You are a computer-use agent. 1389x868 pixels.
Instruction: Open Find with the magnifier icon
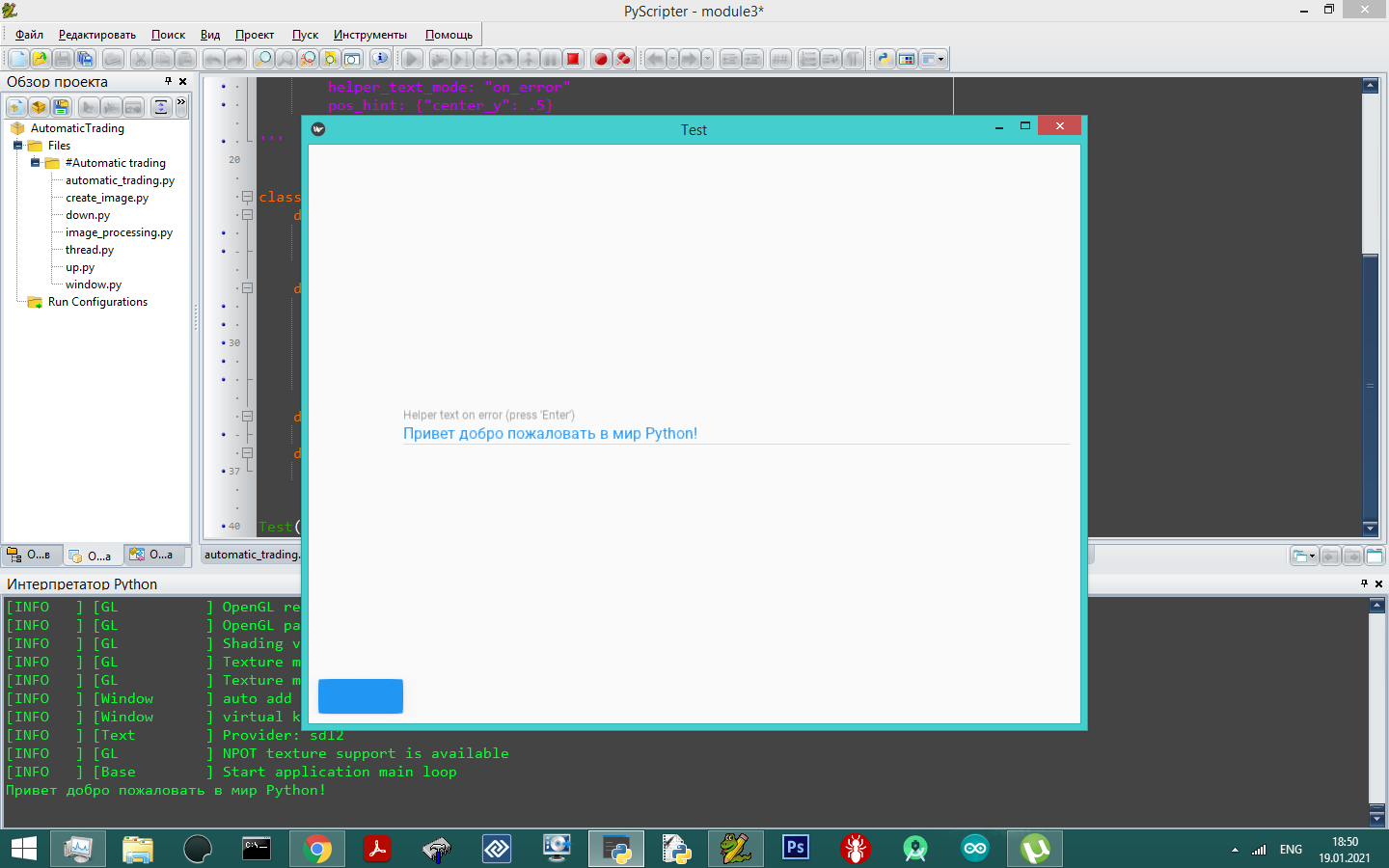click(263, 59)
